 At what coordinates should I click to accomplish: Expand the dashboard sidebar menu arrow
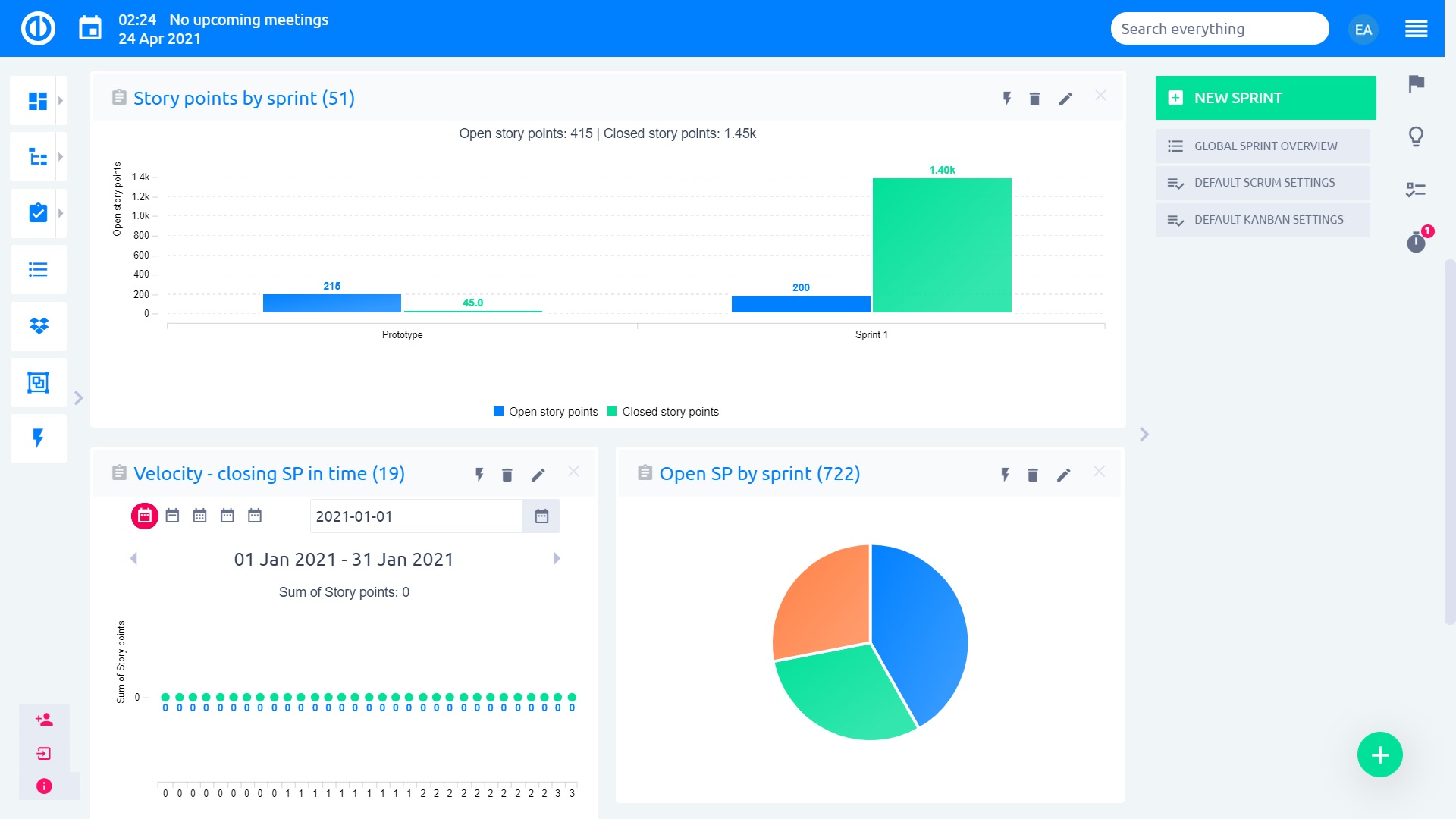click(61, 100)
